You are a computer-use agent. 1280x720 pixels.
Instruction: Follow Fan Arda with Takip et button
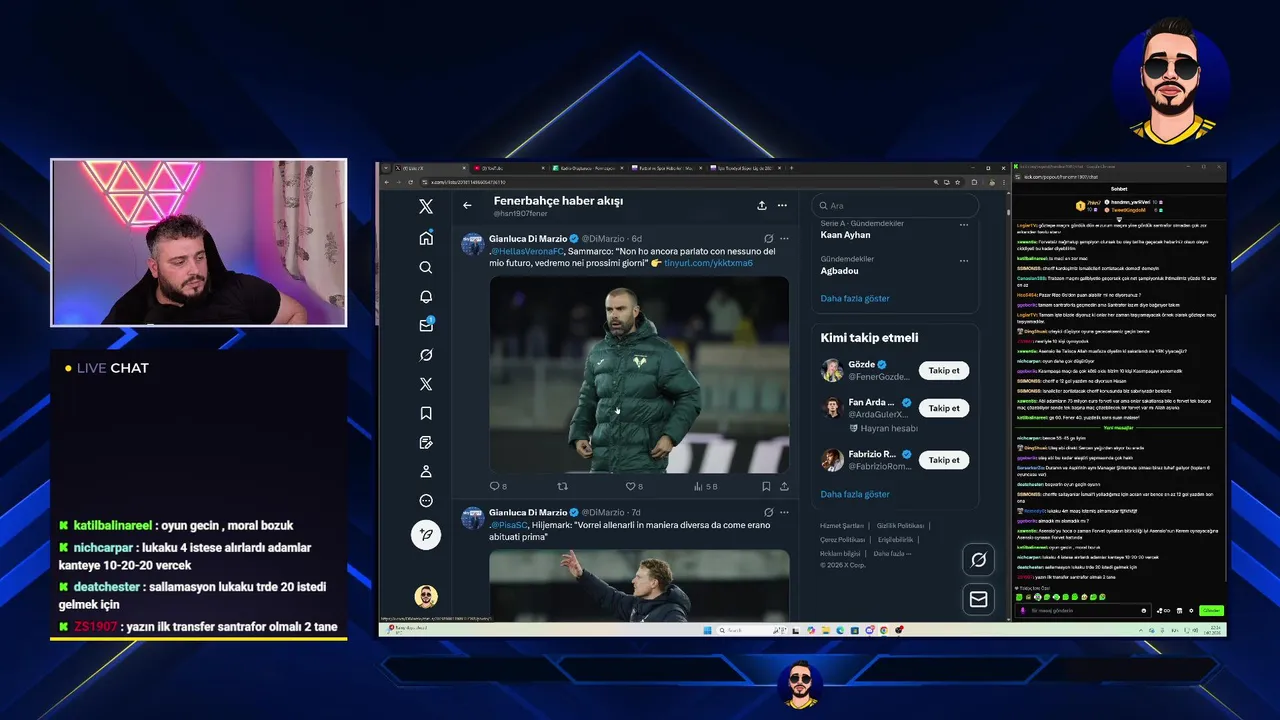point(944,408)
